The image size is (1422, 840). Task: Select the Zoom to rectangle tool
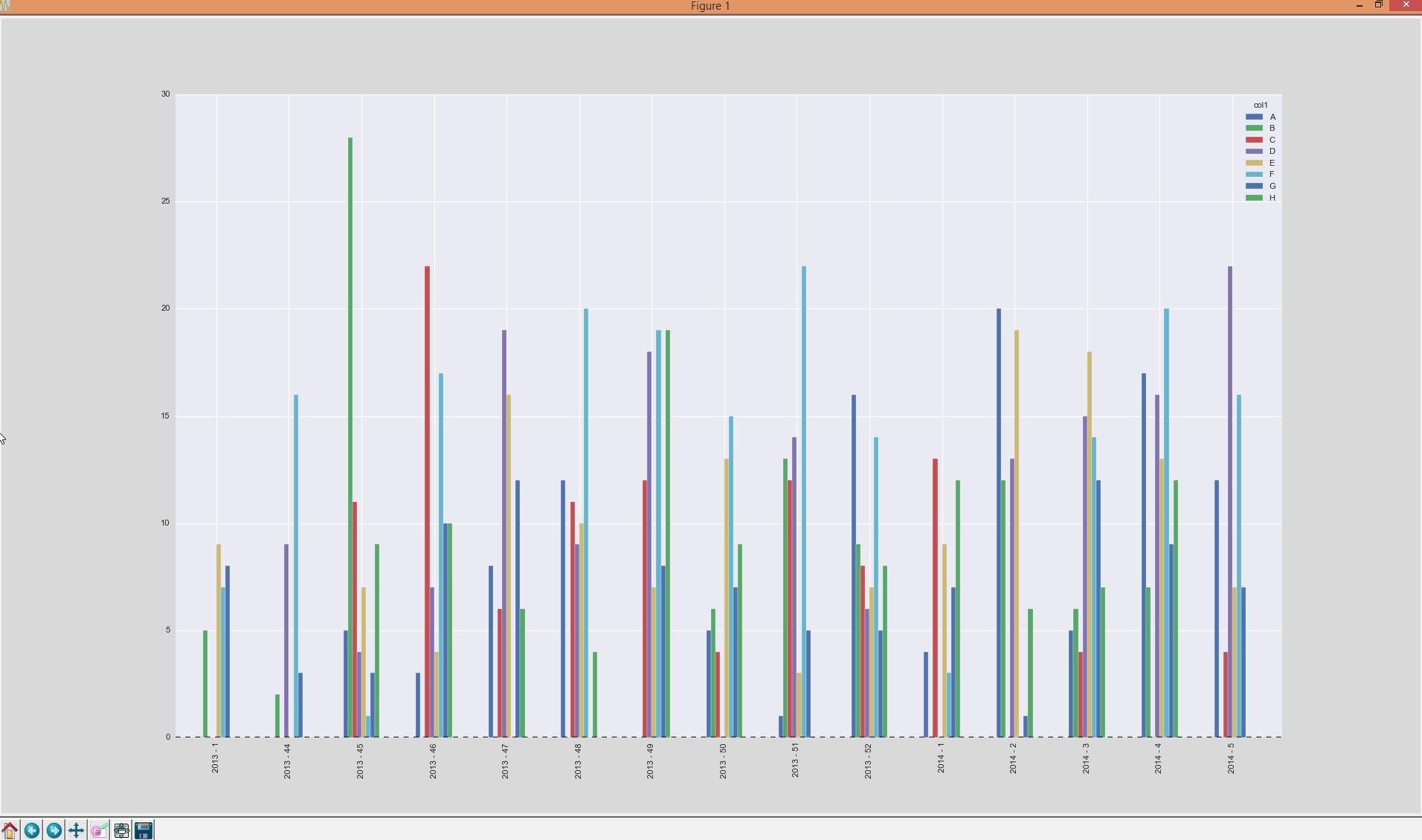(99, 830)
